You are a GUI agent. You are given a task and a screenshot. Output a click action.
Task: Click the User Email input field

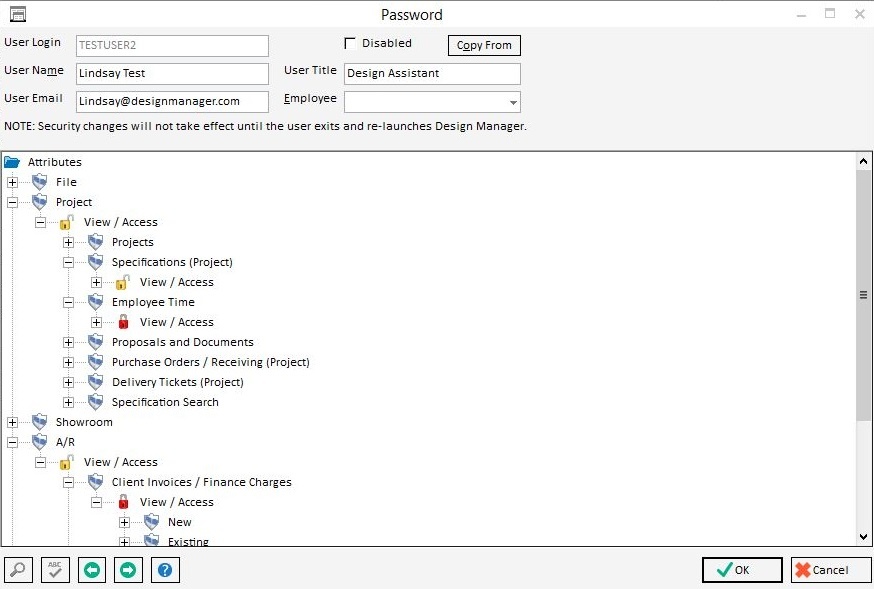coord(170,101)
